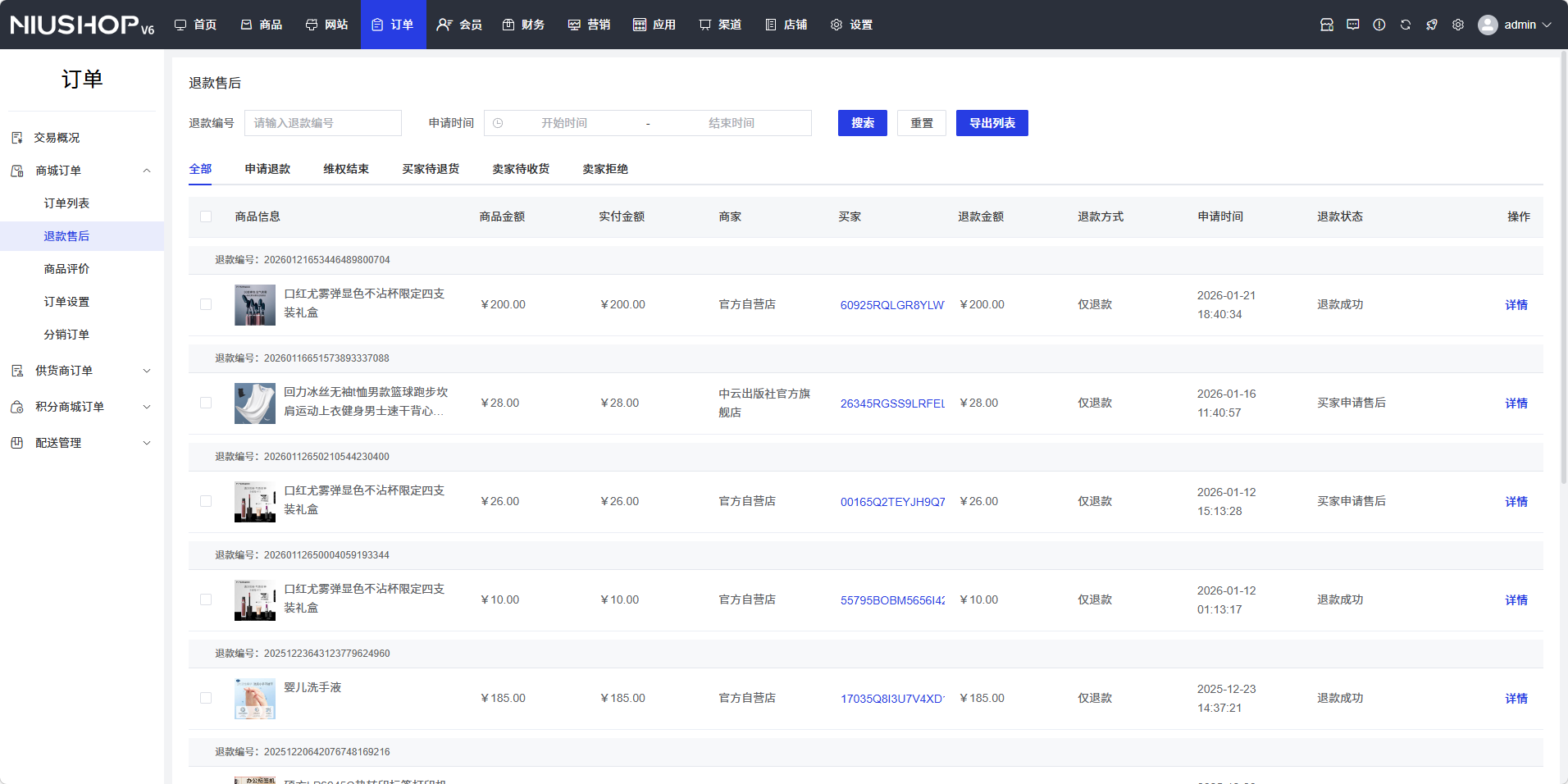Switch to the 买家待退货 tab

point(430,169)
